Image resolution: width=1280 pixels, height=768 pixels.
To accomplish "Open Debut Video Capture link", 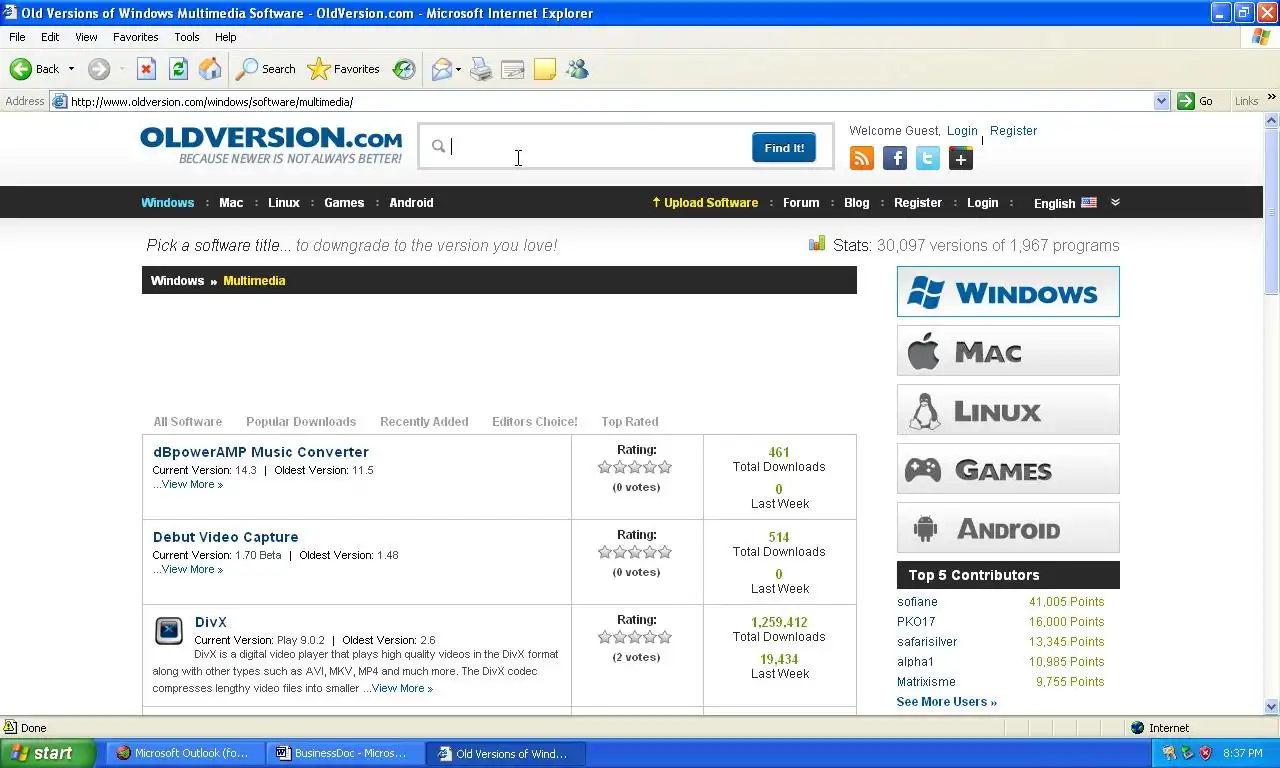I will 226,537.
